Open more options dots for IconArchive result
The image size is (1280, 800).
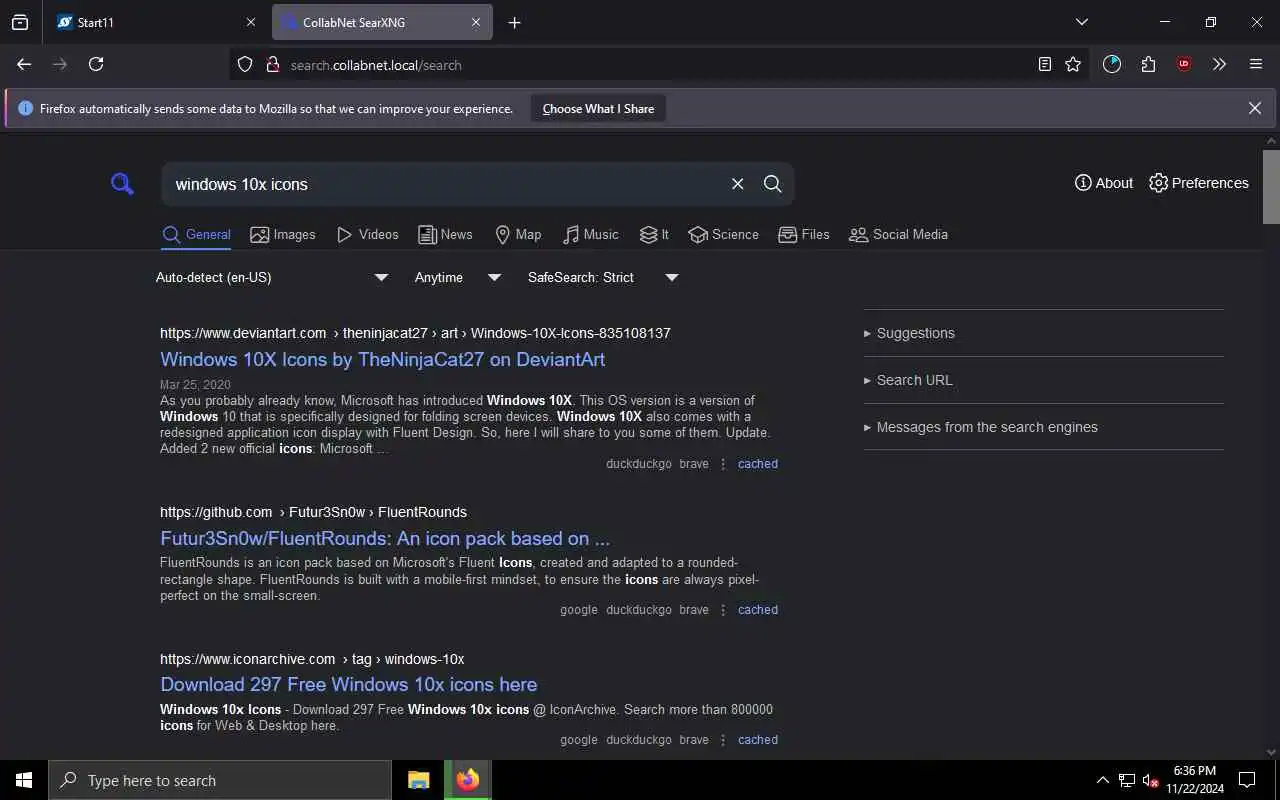(723, 740)
